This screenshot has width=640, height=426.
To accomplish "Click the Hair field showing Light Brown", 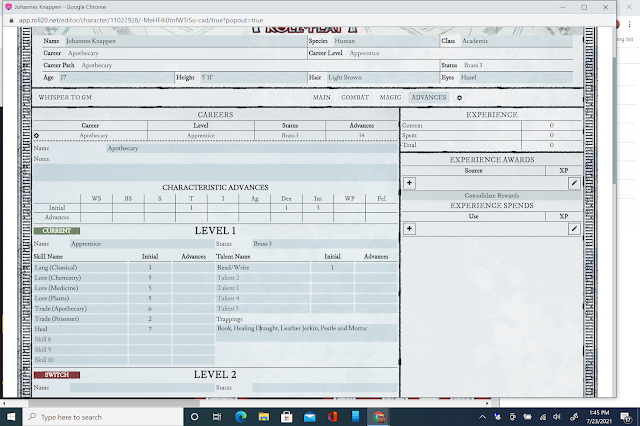I will 383,78.
